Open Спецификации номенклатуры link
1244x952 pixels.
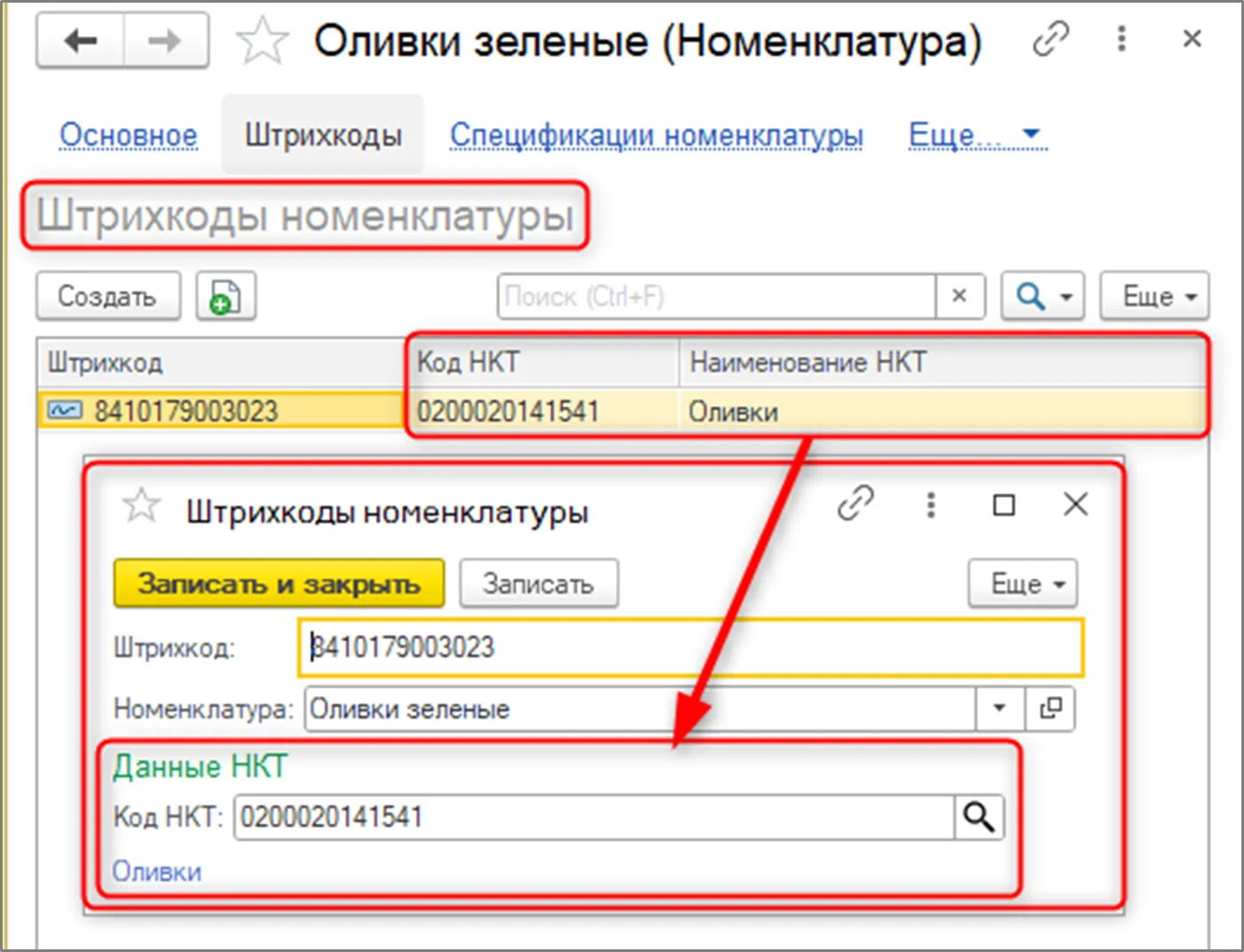click(656, 135)
